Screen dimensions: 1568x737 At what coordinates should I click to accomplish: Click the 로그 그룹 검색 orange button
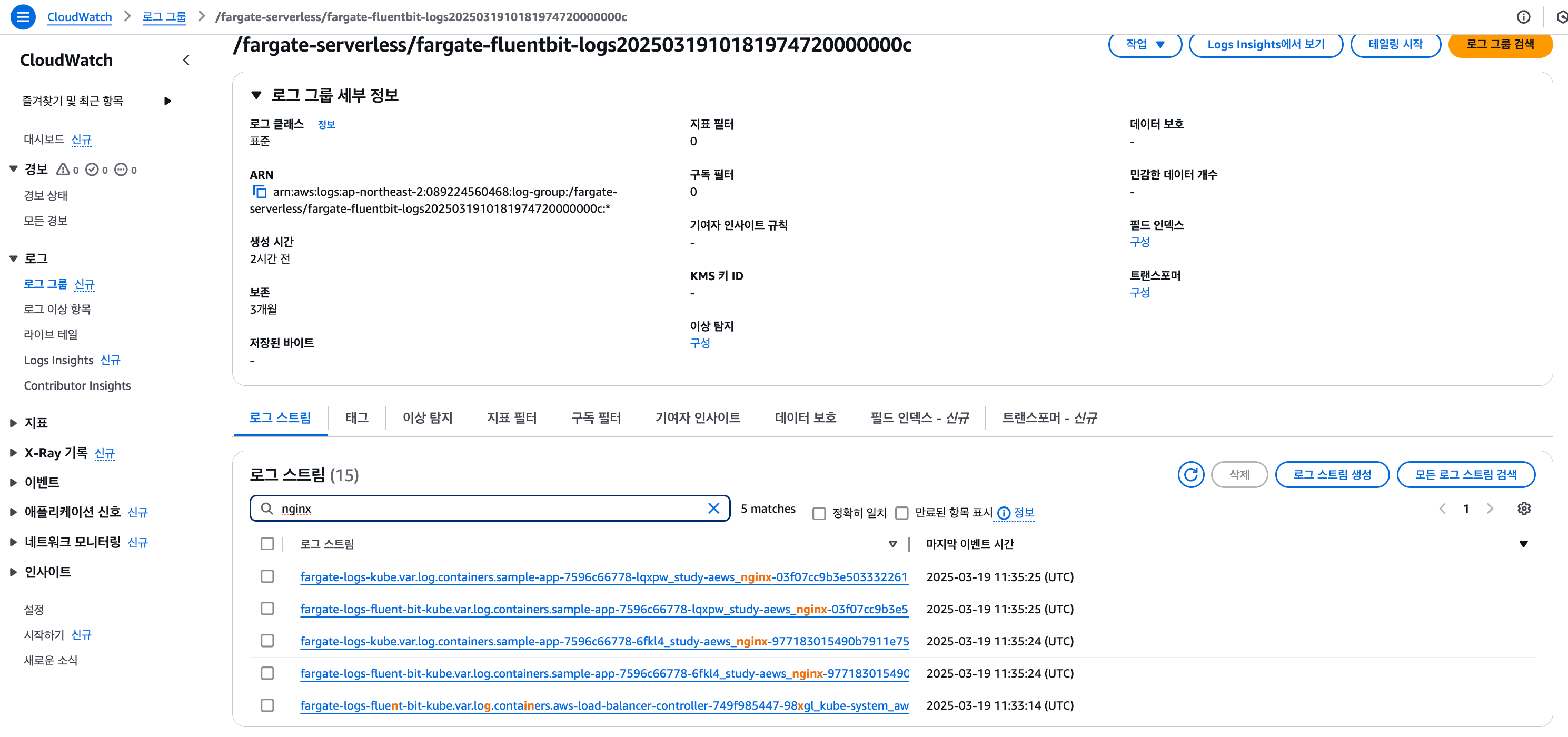[x=1499, y=44]
